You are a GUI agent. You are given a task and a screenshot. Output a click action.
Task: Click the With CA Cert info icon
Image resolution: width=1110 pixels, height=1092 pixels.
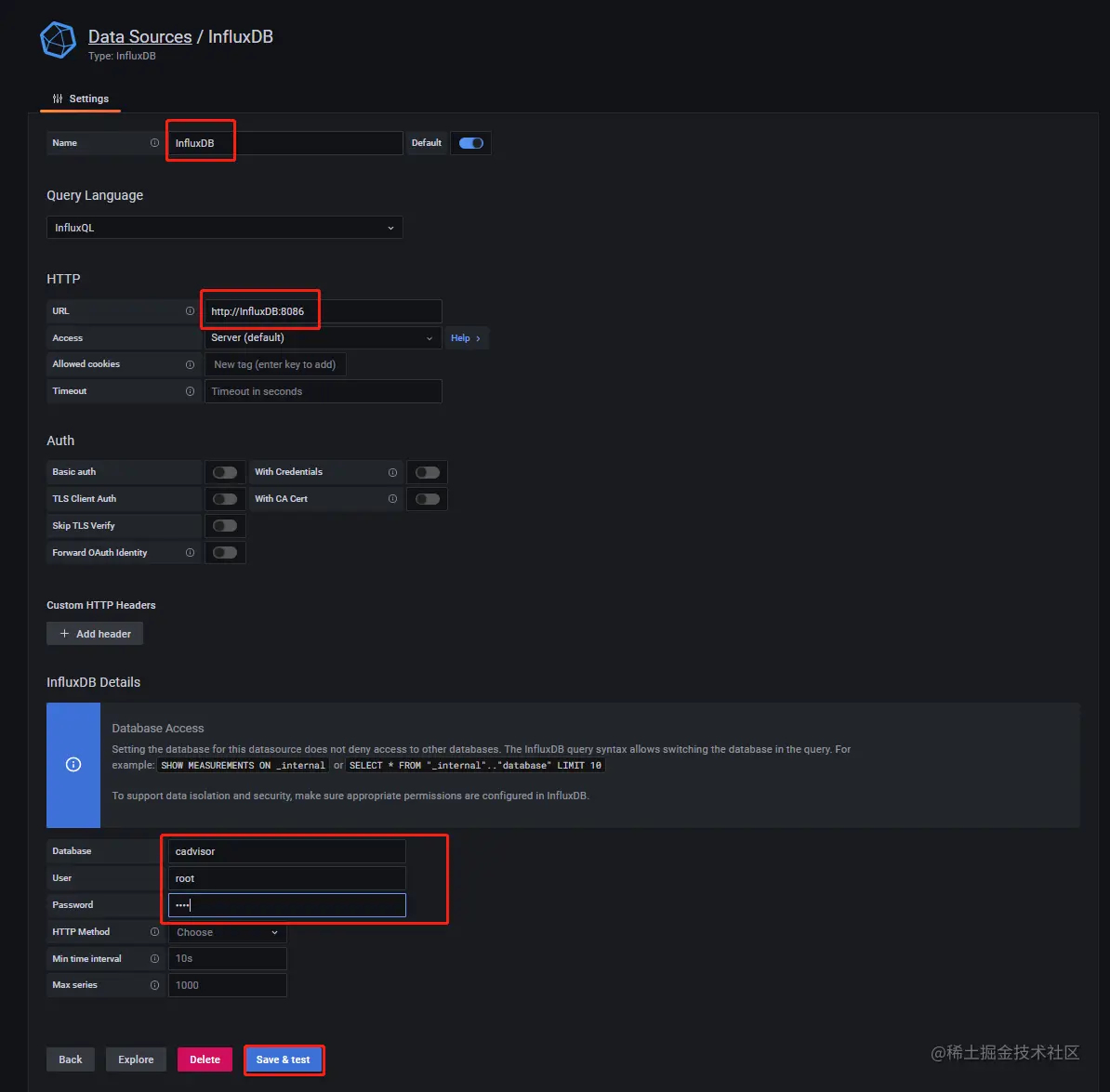[x=392, y=499]
